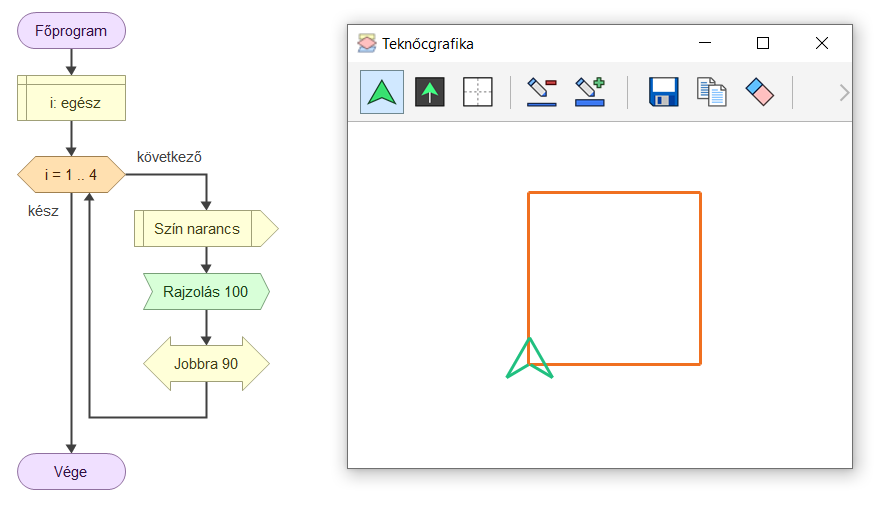Viewport: 883px width, 506px height.
Task: Expand the toolbar overflow chevron
Action: 844,93
